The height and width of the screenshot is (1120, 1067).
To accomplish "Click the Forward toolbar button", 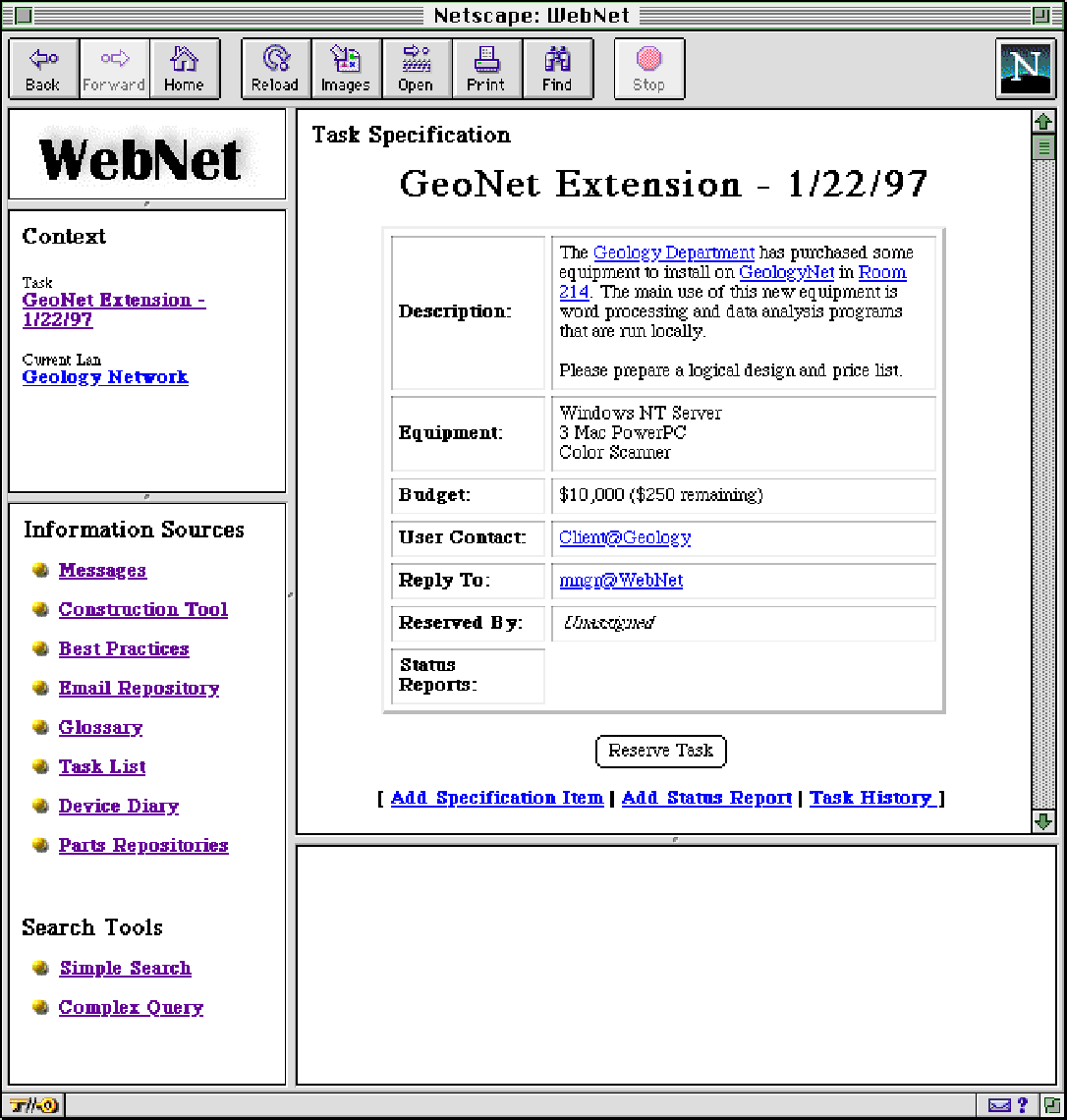I will pos(114,69).
